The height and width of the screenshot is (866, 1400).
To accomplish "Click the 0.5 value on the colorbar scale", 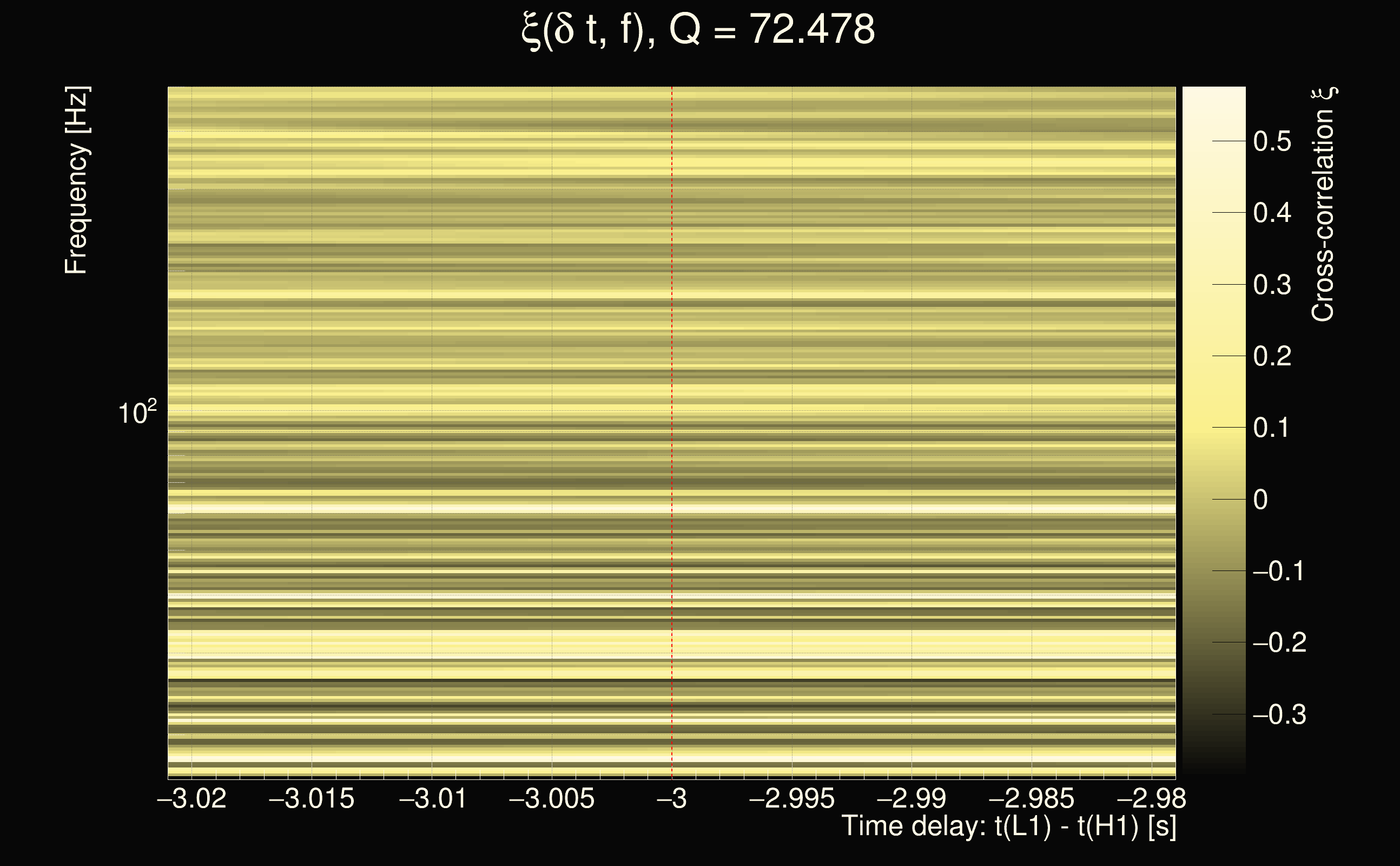I will (x=1272, y=141).
